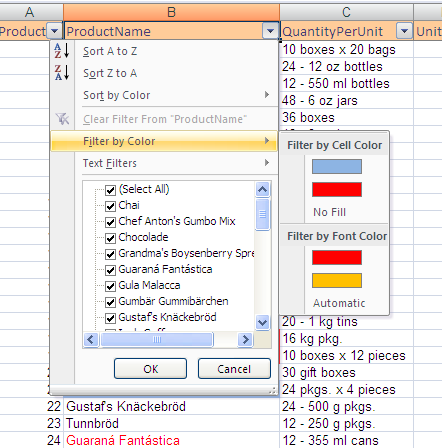
Task: Click the vertical scrollbar thumb in list
Action: (263, 214)
